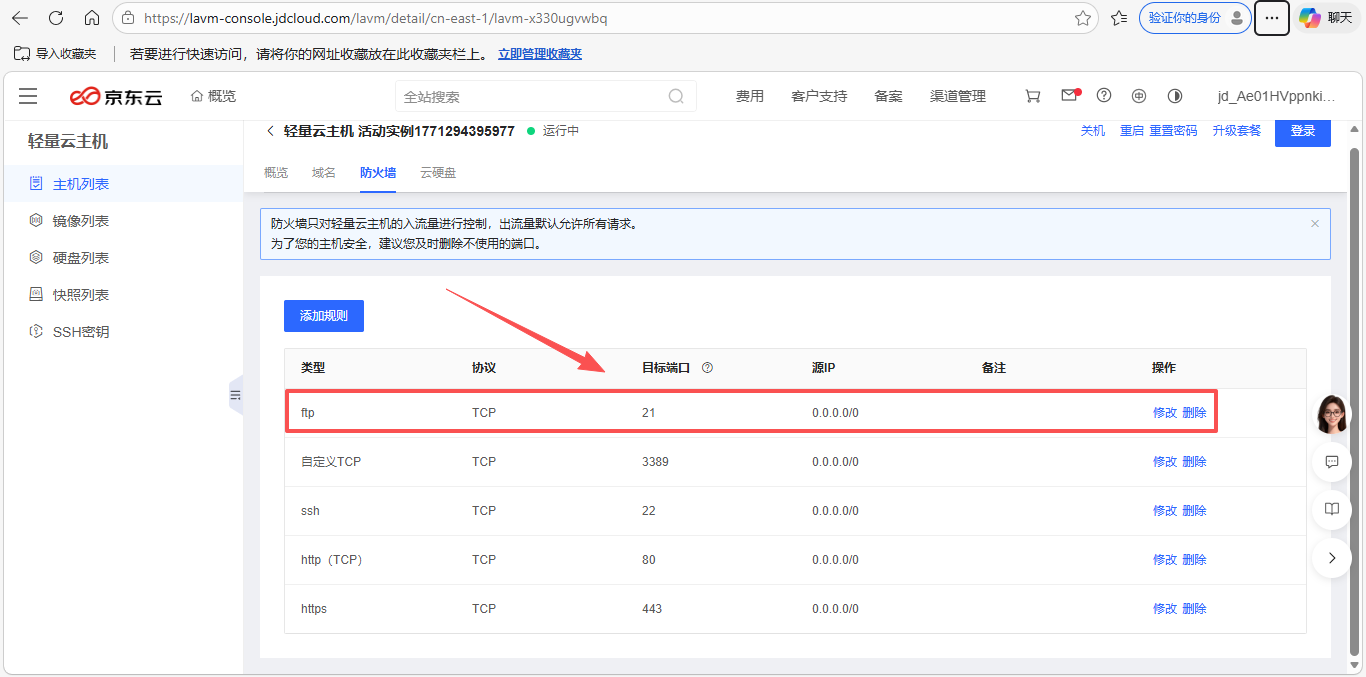1366x677 pixels.
Task: Open the shopping cart icon
Action: click(1033, 96)
